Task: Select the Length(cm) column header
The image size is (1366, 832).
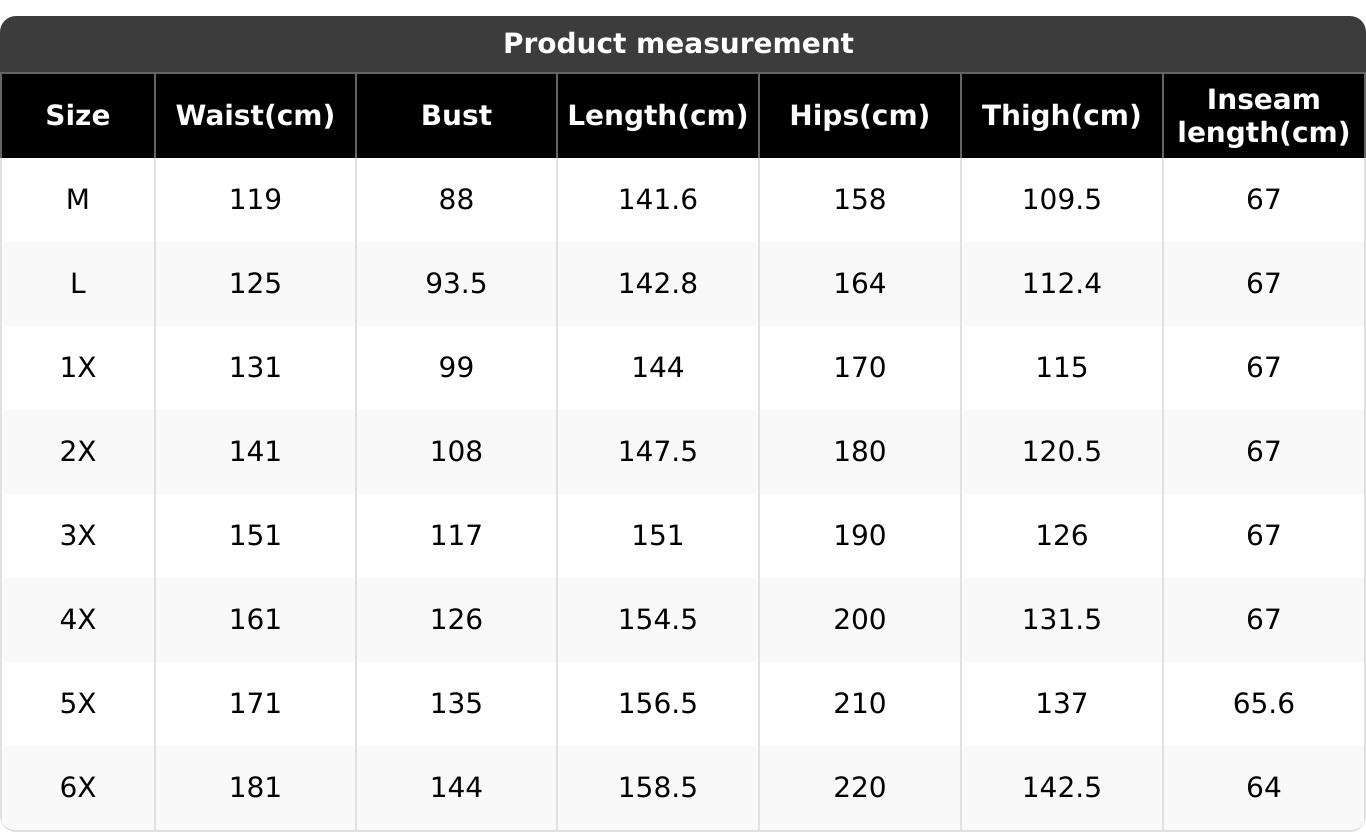Action: [x=657, y=116]
